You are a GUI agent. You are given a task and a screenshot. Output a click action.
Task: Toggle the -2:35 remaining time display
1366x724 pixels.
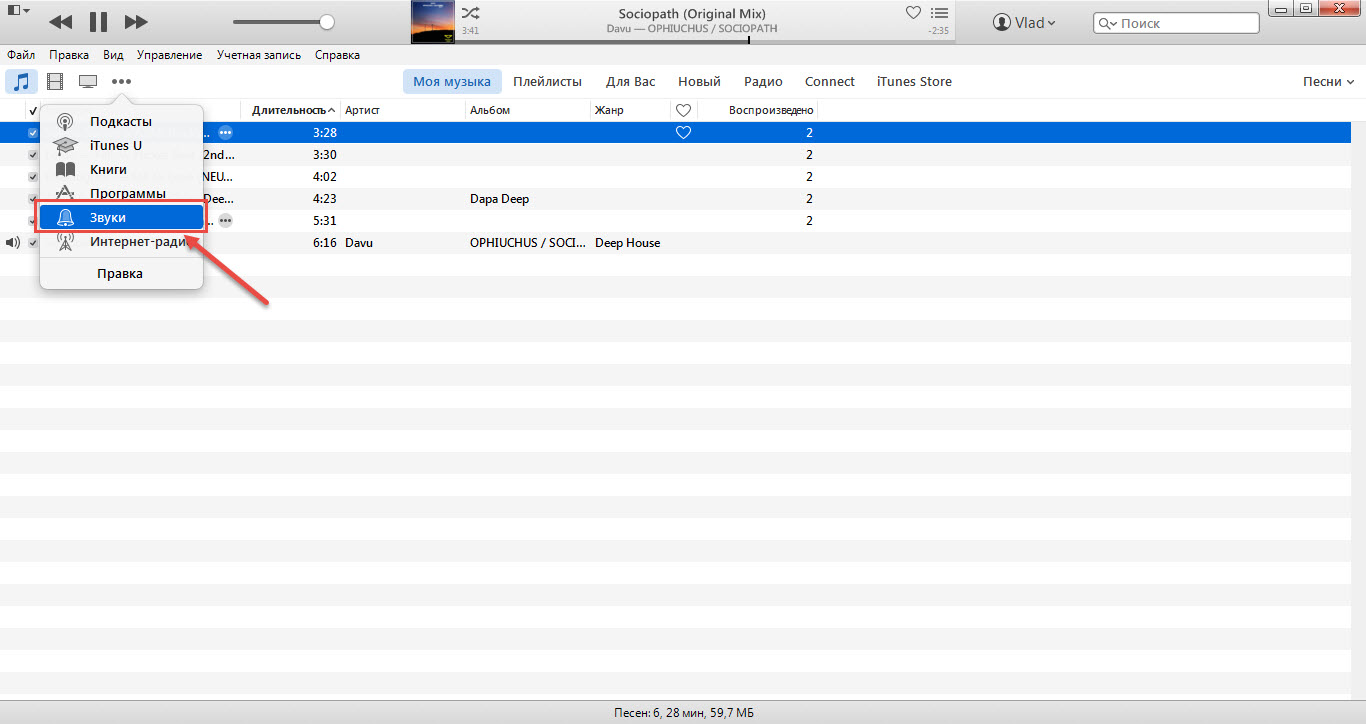click(x=938, y=31)
